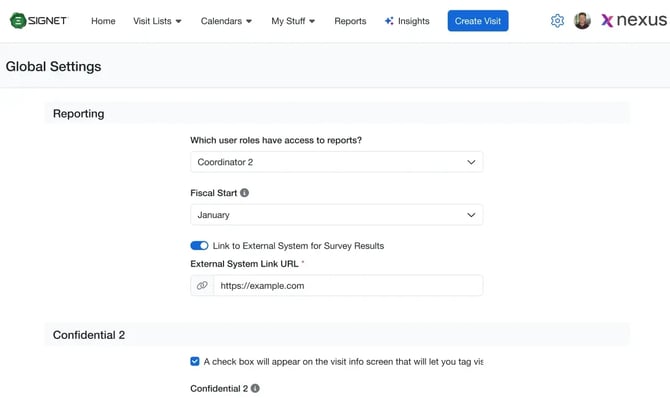Click the 'Link to External System' label text

pos(298,246)
